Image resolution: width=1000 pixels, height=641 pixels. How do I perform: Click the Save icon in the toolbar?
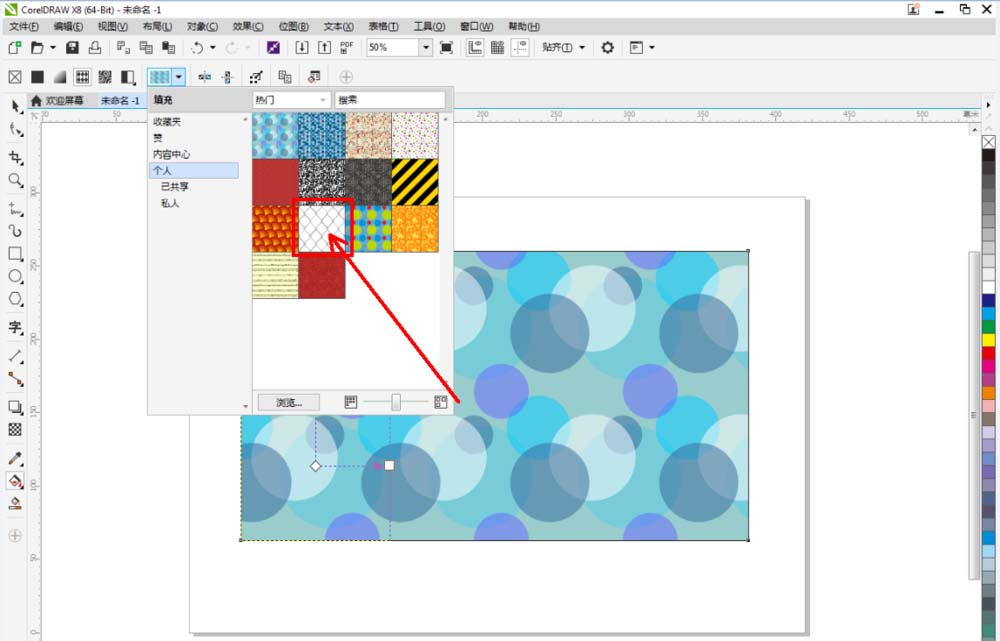point(72,47)
